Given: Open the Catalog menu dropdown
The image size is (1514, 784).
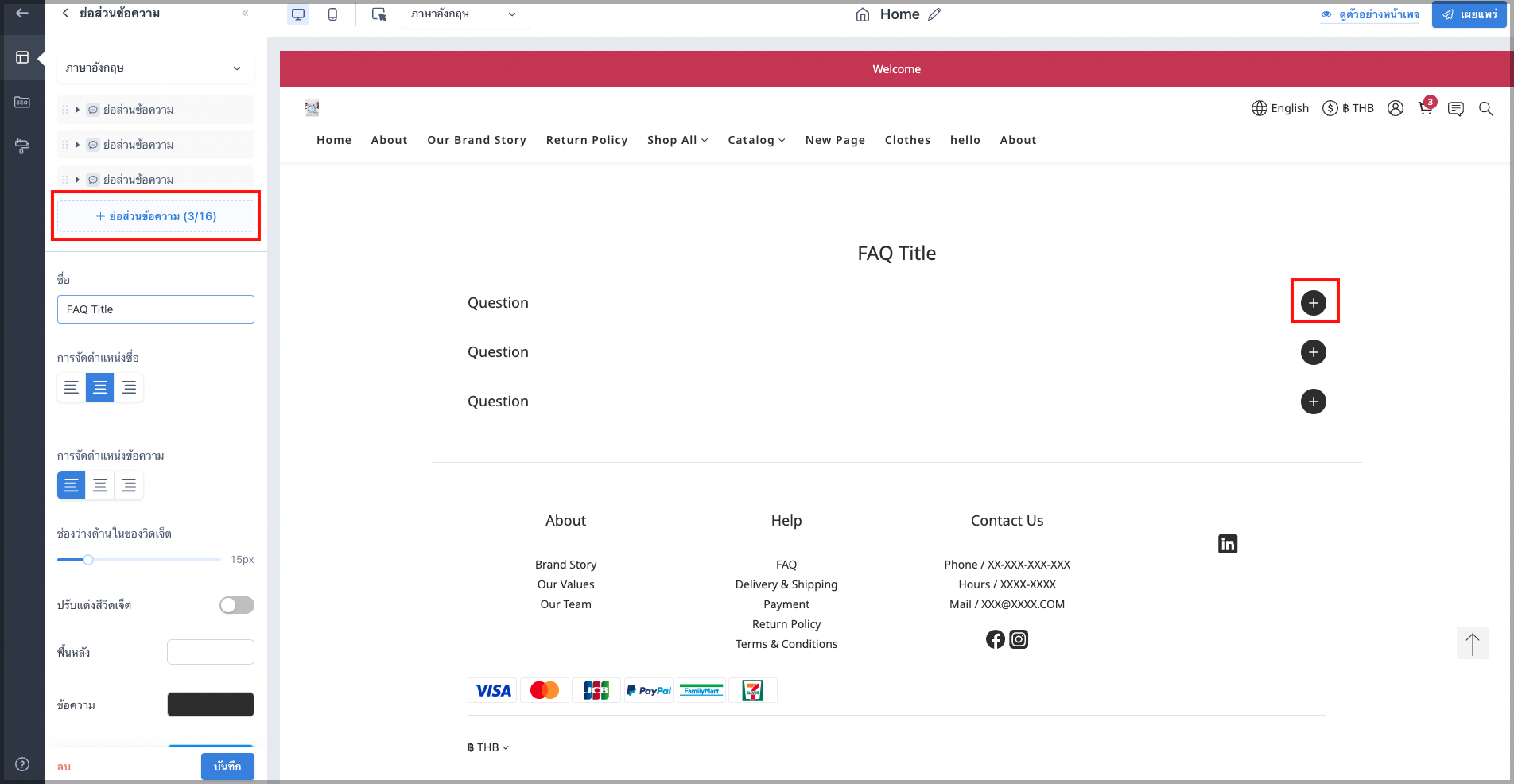Looking at the screenshot, I should click(x=756, y=140).
